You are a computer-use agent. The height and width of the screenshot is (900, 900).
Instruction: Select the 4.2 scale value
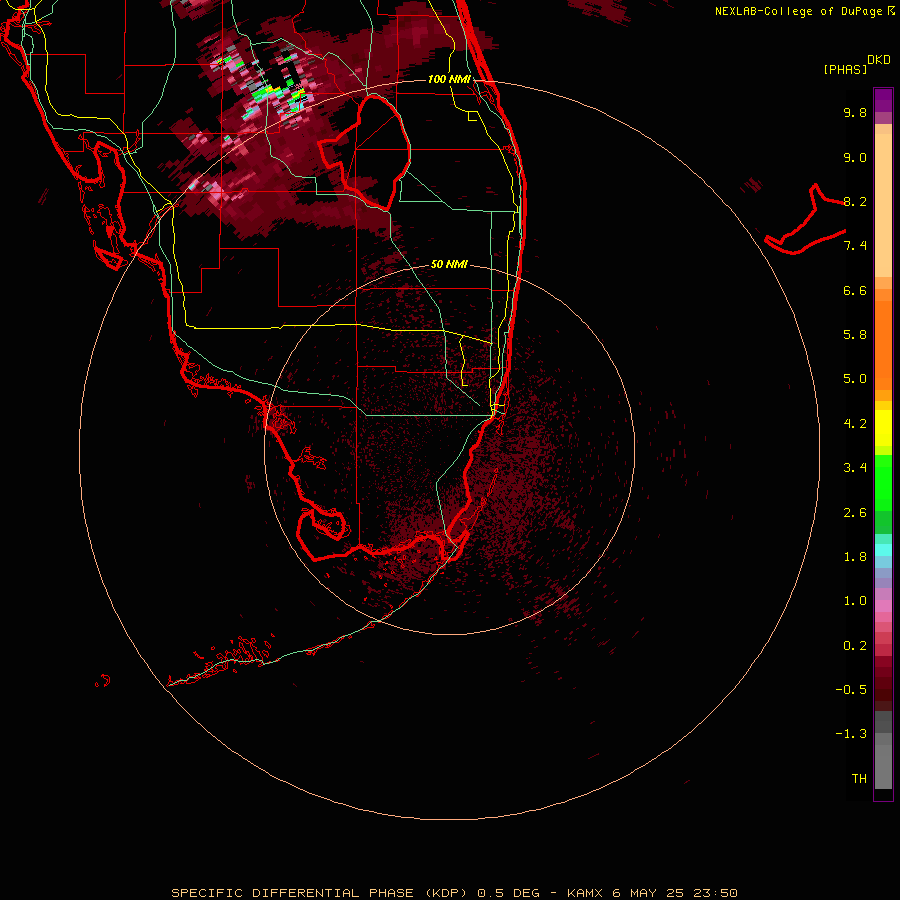coord(855,424)
